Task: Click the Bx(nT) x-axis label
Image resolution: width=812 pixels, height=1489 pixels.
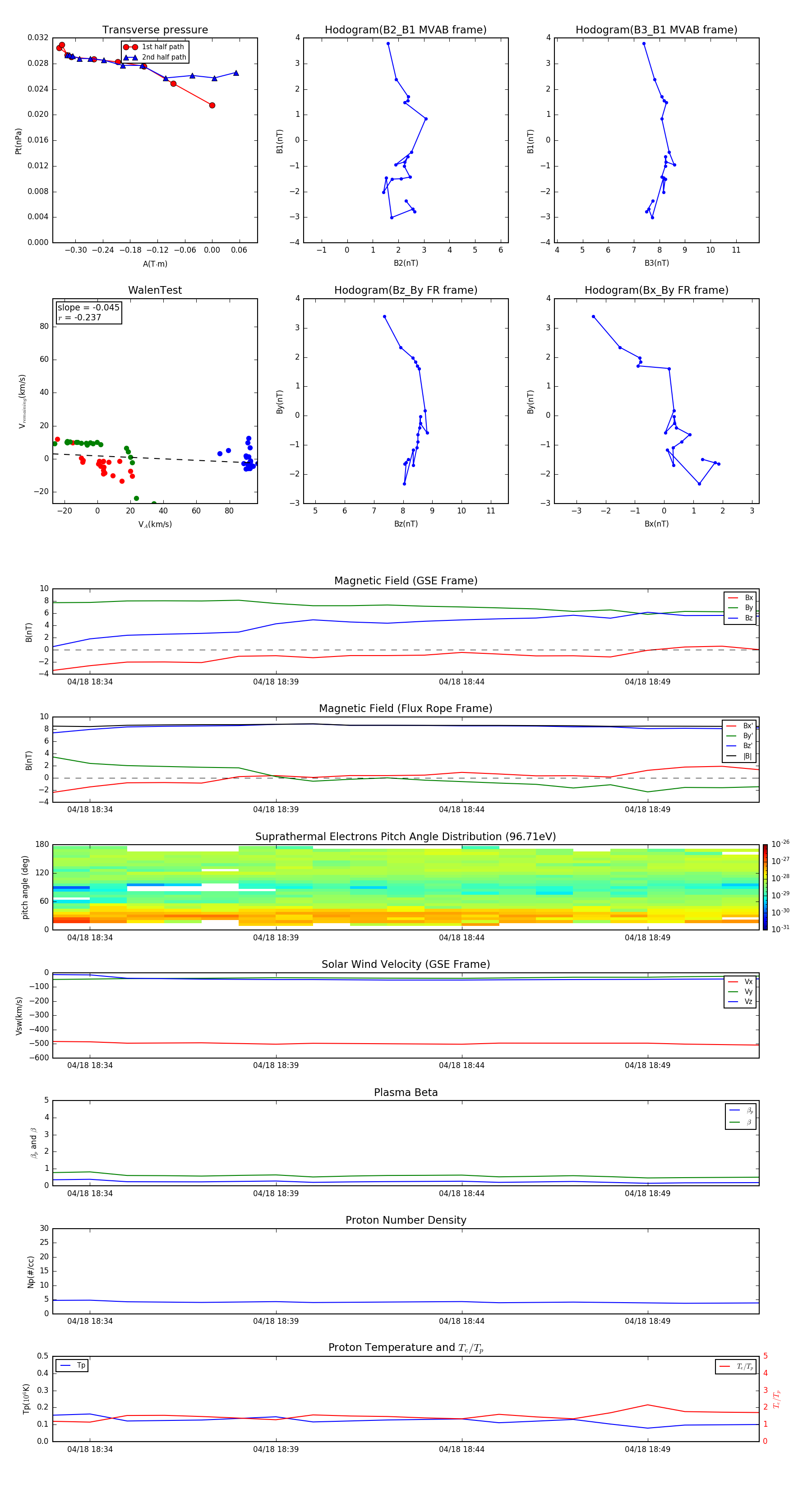Action: (x=656, y=524)
